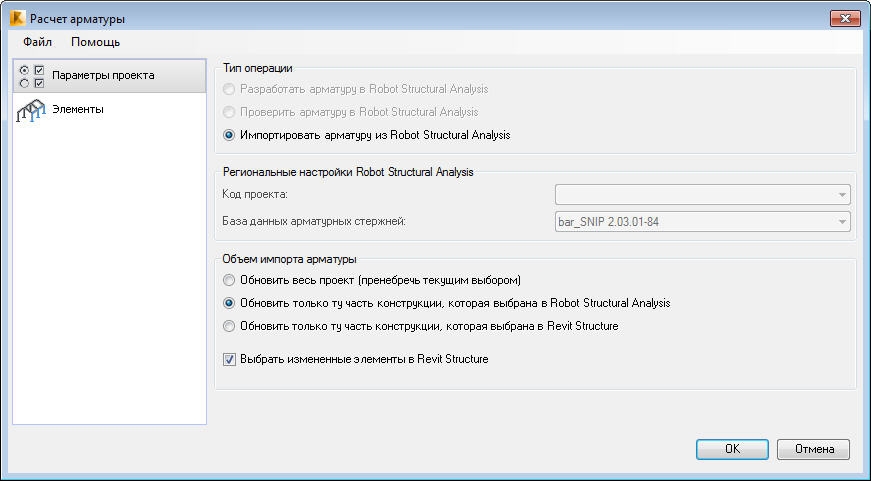This screenshot has height=481, width=871.
Task: Click the Объем импорта арматуры label
Action: (x=289, y=259)
